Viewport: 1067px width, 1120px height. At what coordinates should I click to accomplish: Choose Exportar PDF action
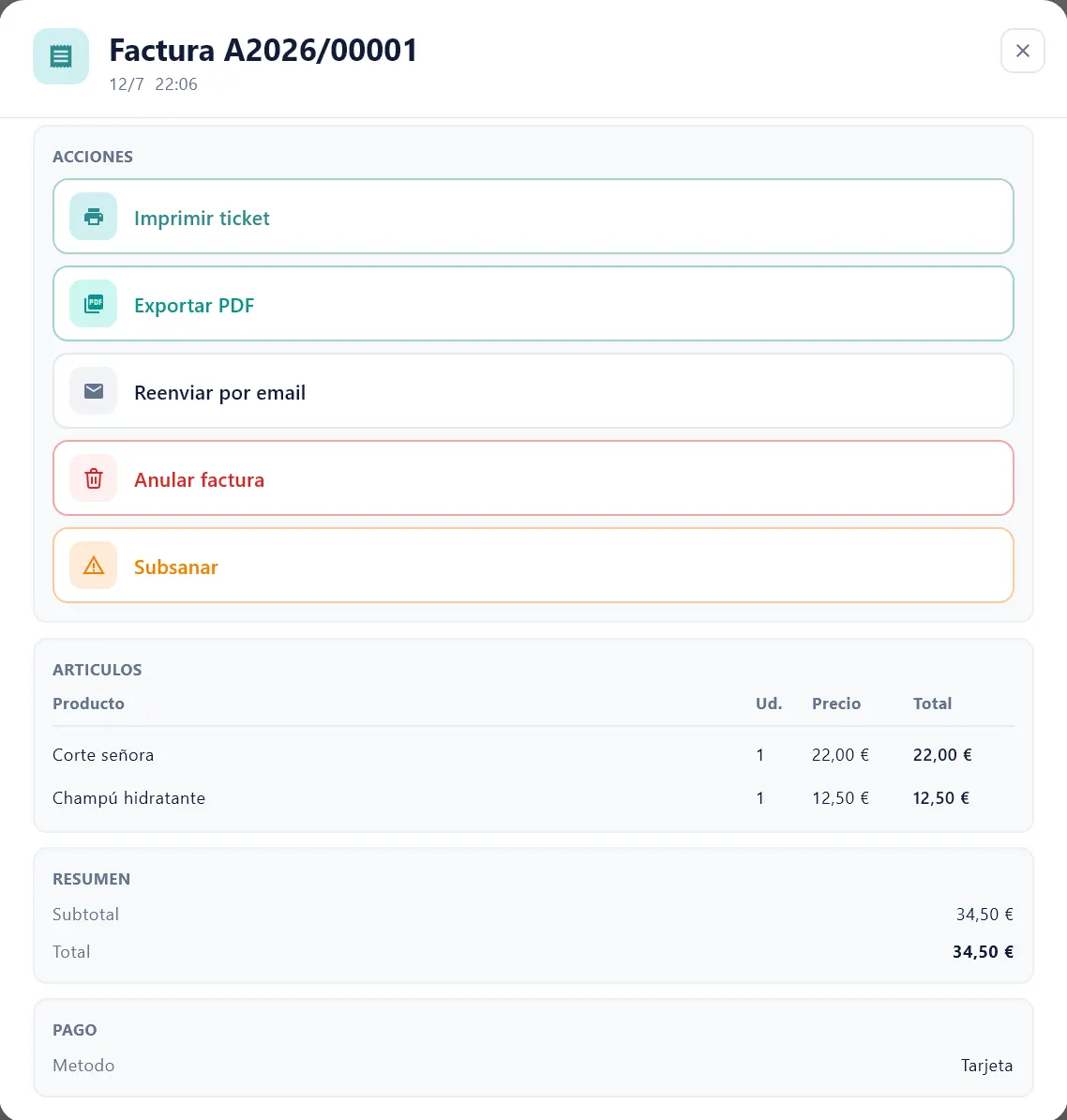533,304
